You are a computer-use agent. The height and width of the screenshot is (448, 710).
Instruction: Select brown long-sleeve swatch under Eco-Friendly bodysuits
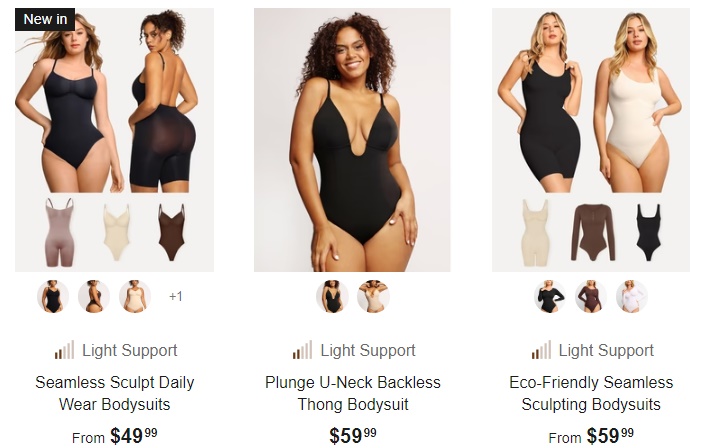pos(591,296)
